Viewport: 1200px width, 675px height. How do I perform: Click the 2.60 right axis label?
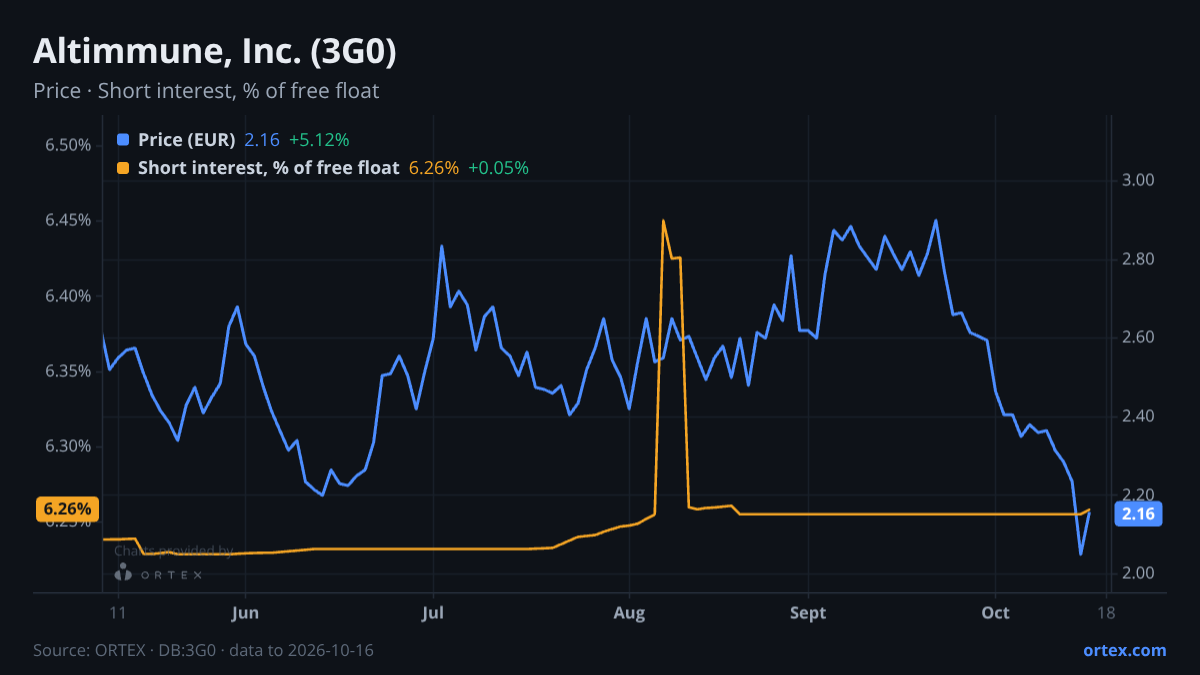[1139, 338]
